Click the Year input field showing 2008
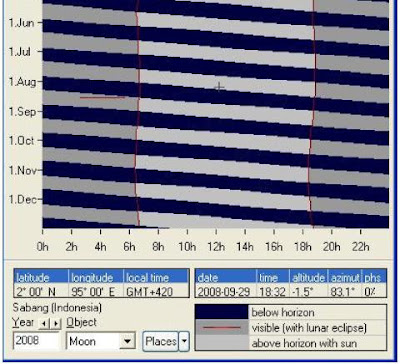The width and height of the screenshot is (400, 364). (35, 341)
